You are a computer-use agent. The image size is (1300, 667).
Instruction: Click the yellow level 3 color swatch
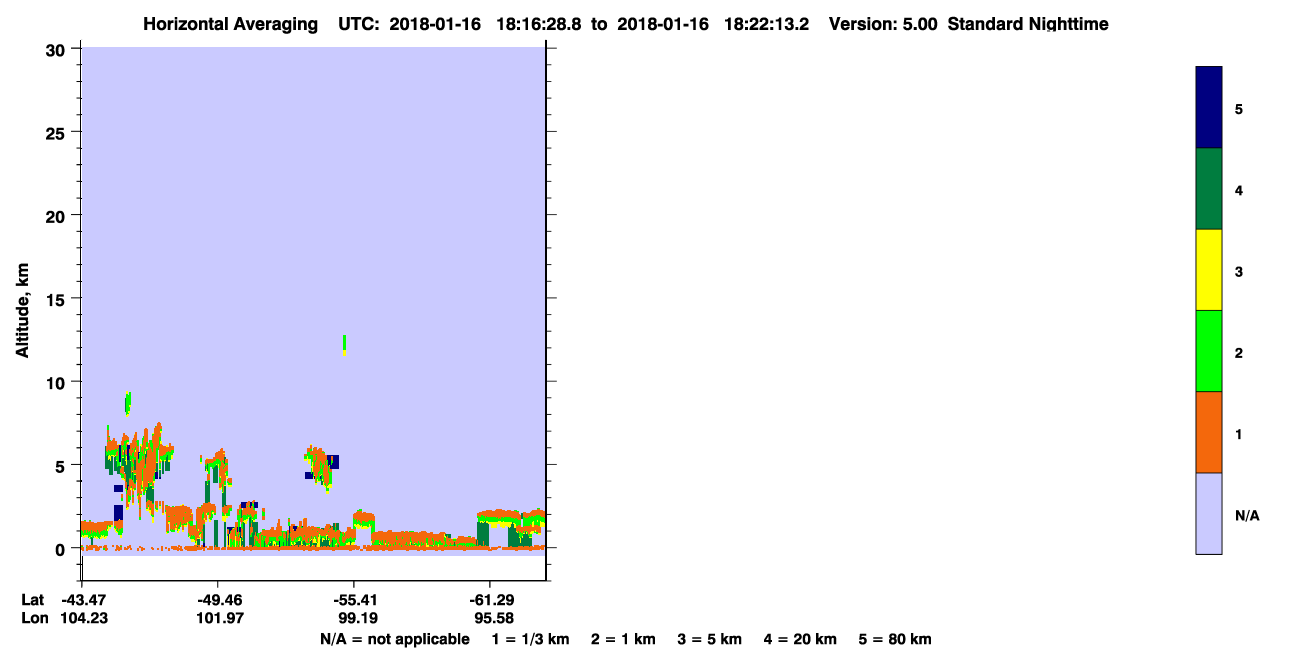click(x=1209, y=270)
